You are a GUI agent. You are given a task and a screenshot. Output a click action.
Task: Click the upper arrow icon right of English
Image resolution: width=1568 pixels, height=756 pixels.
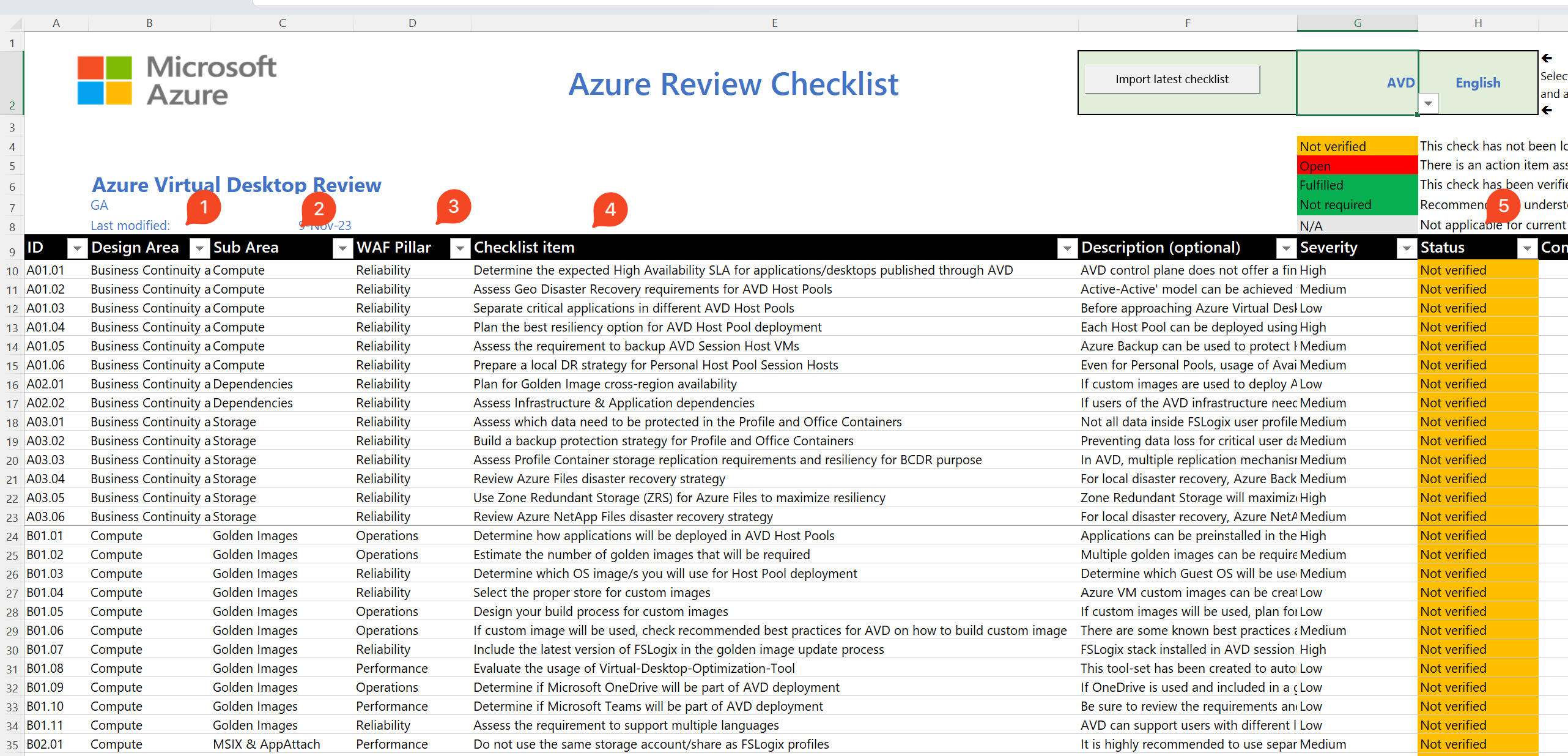click(x=1548, y=58)
